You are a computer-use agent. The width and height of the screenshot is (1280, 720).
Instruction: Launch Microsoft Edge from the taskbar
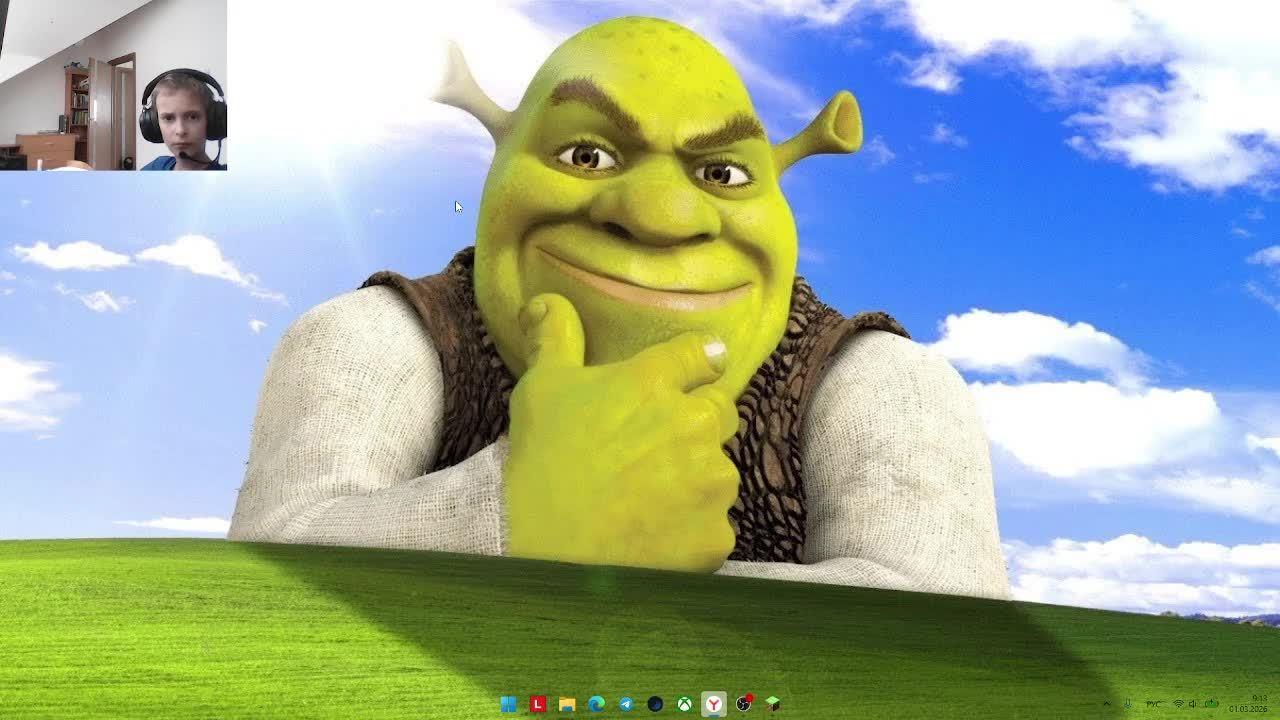597,704
